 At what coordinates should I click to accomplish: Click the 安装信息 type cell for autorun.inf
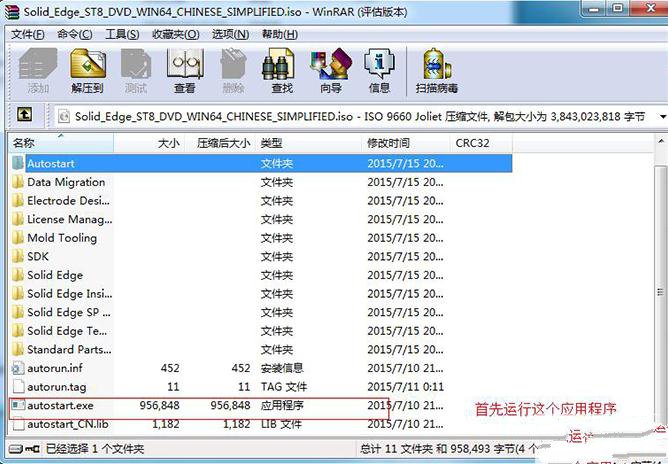[282, 368]
